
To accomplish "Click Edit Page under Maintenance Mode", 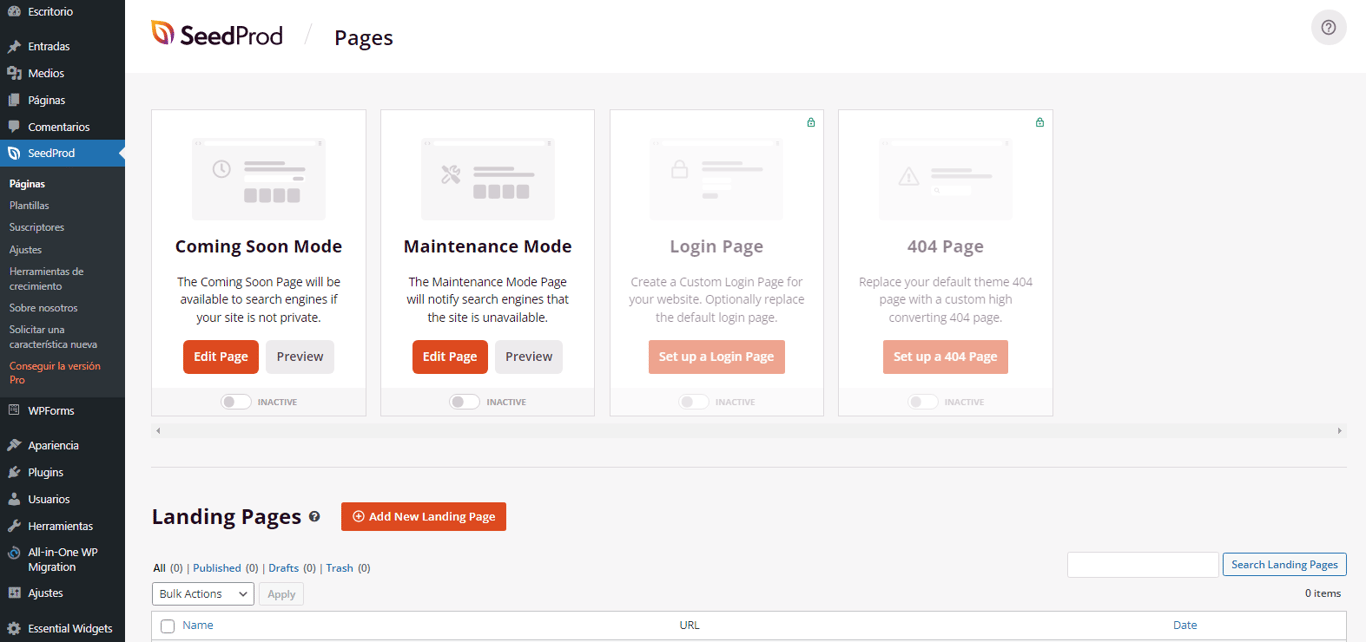I will [x=450, y=357].
